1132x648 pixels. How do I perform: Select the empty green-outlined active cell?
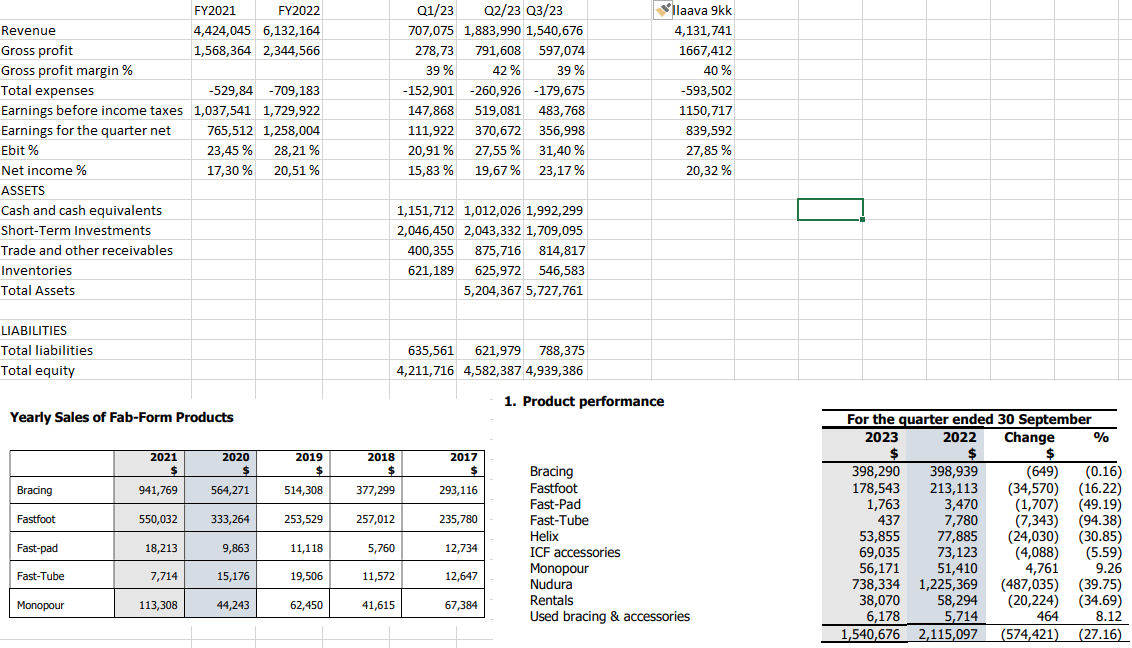(x=830, y=210)
